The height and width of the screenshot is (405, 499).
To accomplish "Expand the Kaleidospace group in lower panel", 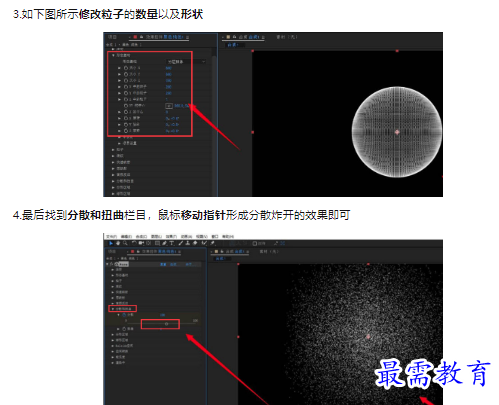I will (x=112, y=346).
